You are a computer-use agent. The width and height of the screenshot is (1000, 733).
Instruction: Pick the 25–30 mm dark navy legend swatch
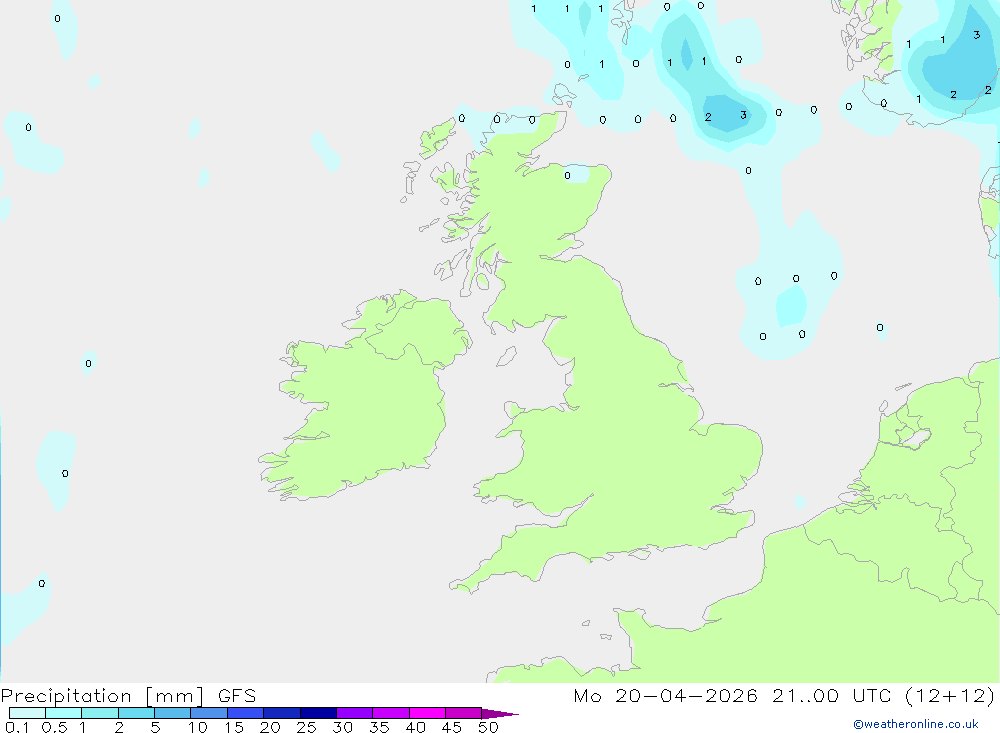click(318, 713)
